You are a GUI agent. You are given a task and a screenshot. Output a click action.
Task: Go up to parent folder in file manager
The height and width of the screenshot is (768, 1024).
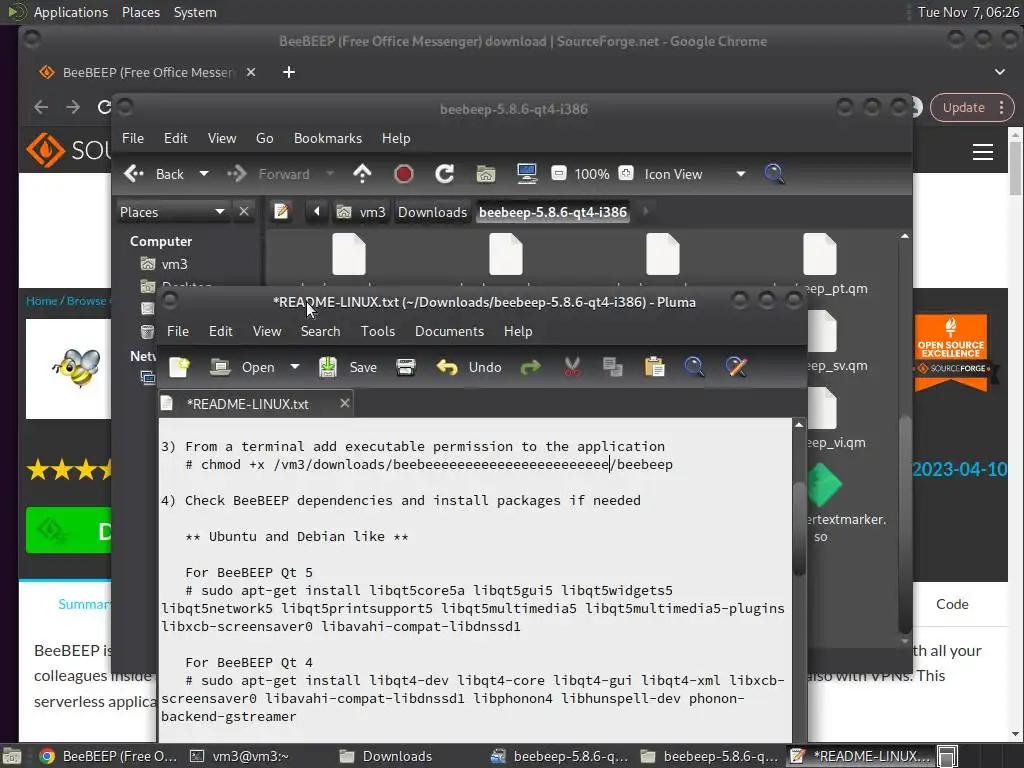362,174
